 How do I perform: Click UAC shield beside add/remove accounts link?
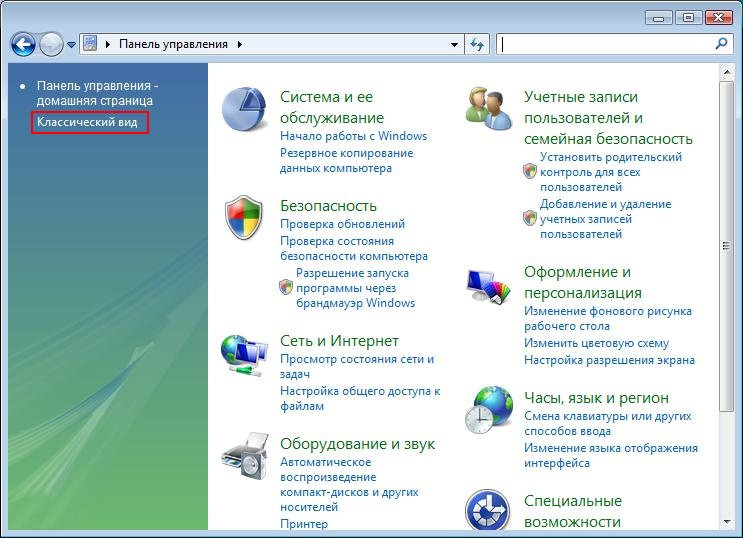click(530, 218)
